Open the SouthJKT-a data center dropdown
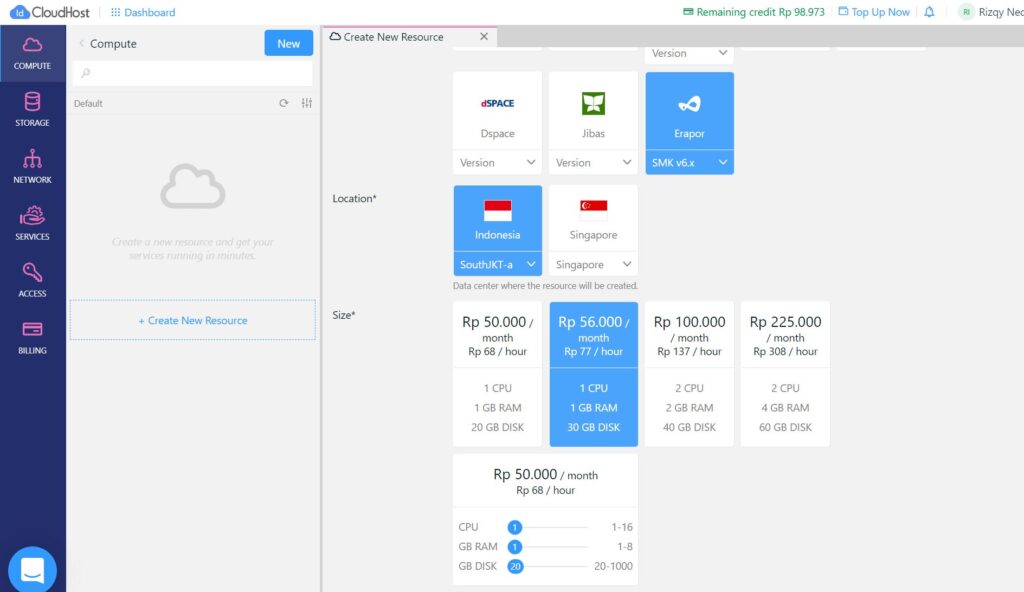 tap(497, 265)
